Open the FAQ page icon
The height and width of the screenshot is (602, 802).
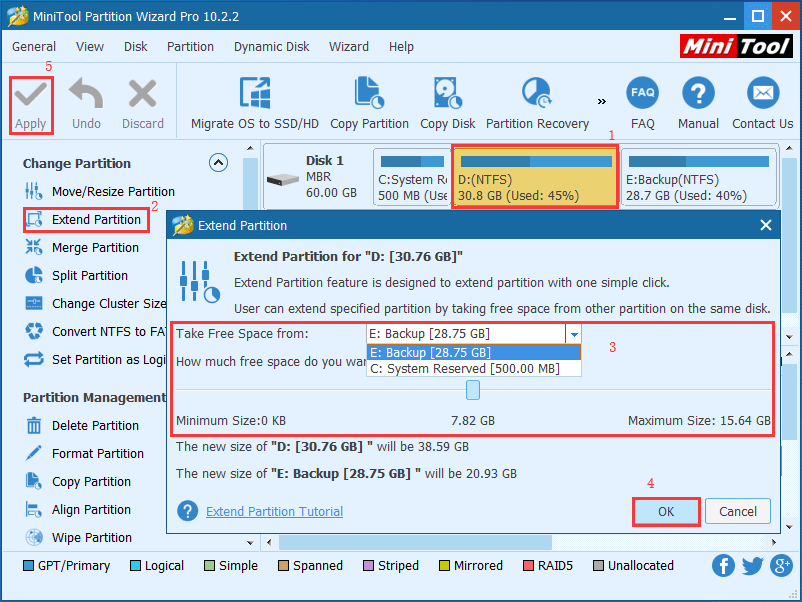(642, 93)
